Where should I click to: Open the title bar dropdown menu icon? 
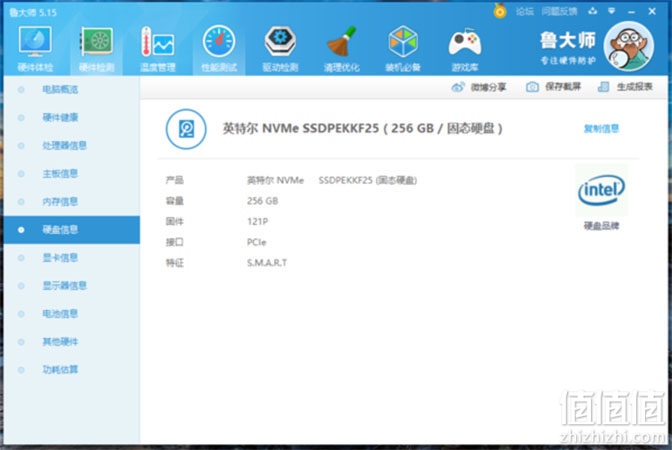tap(612, 11)
